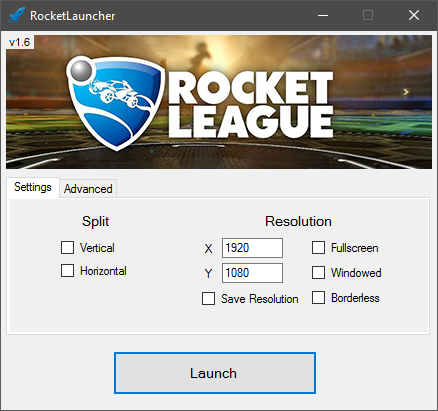Click the Rocket League banner image

pyautogui.click(x=219, y=102)
